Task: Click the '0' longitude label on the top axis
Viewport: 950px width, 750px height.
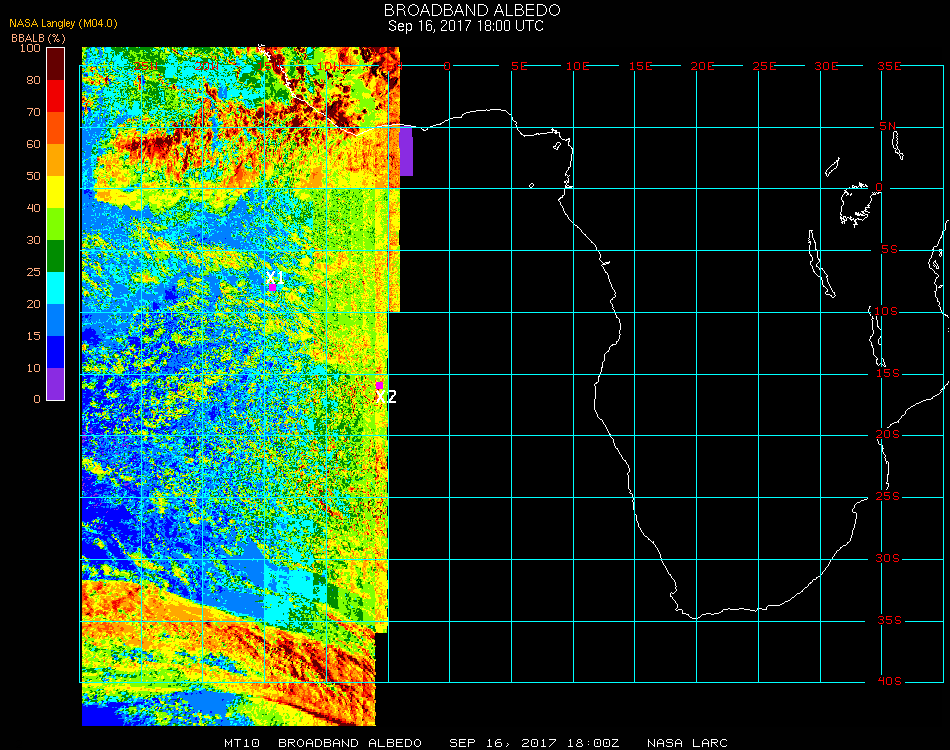Action: [447, 66]
